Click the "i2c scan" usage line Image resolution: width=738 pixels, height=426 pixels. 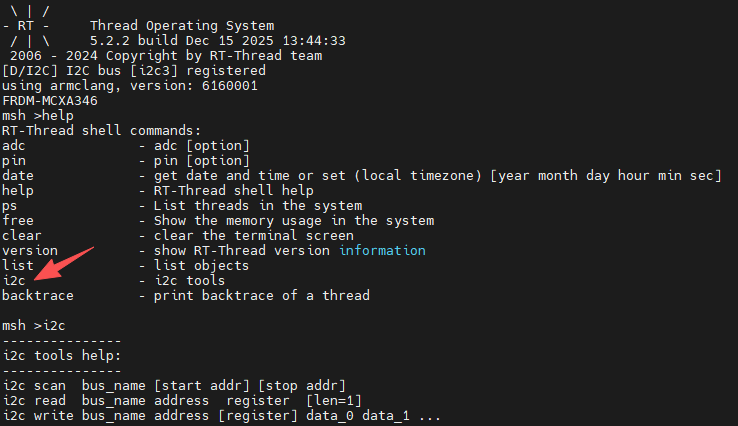(x=174, y=385)
